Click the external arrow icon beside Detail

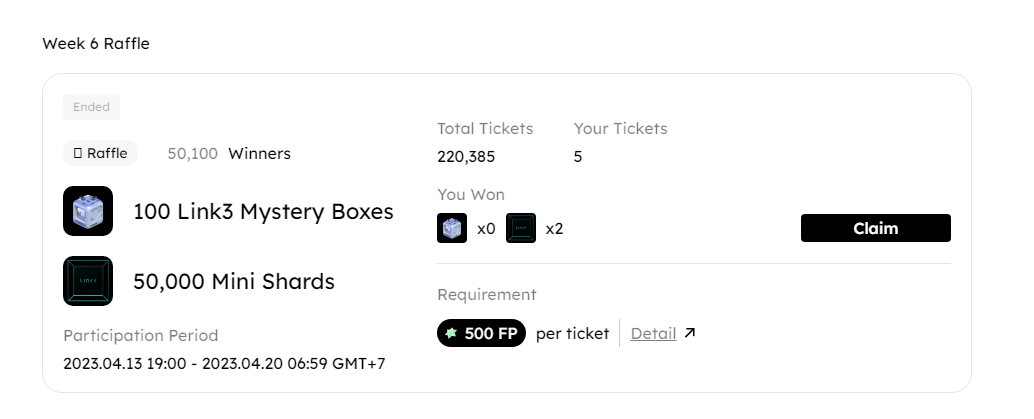tap(689, 333)
